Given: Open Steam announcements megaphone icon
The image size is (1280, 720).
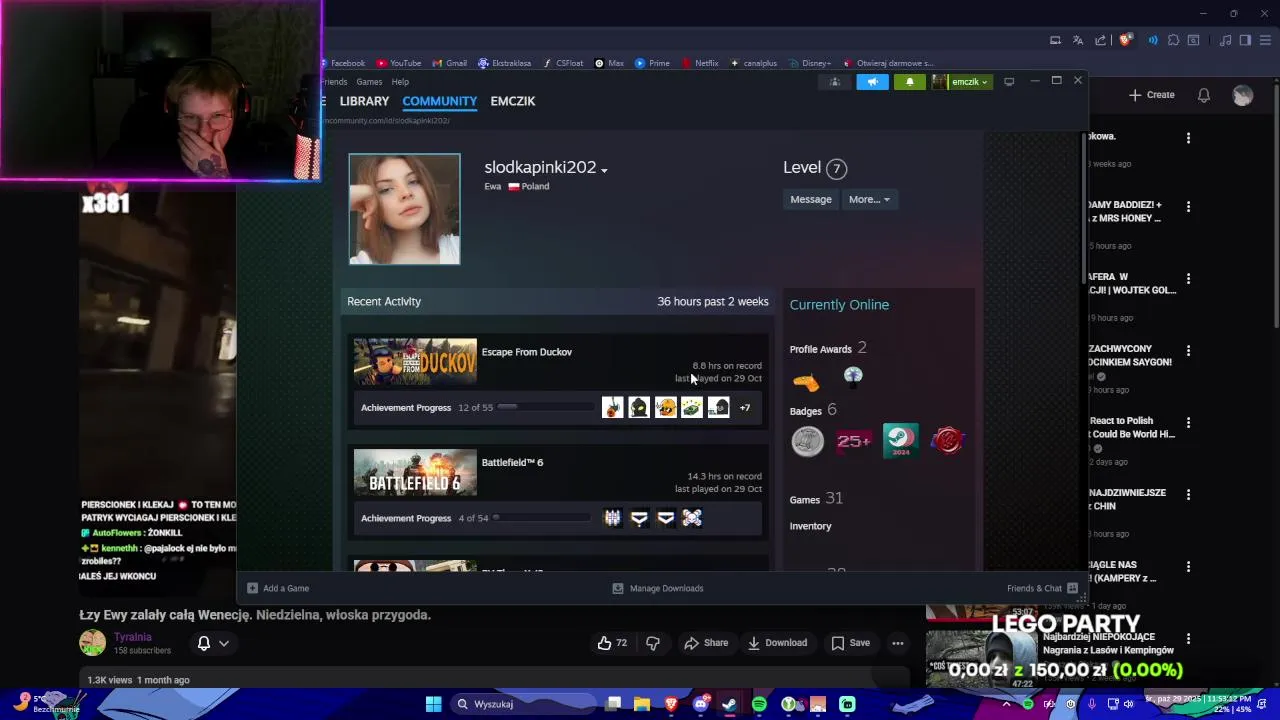Looking at the screenshot, I should click(872, 82).
